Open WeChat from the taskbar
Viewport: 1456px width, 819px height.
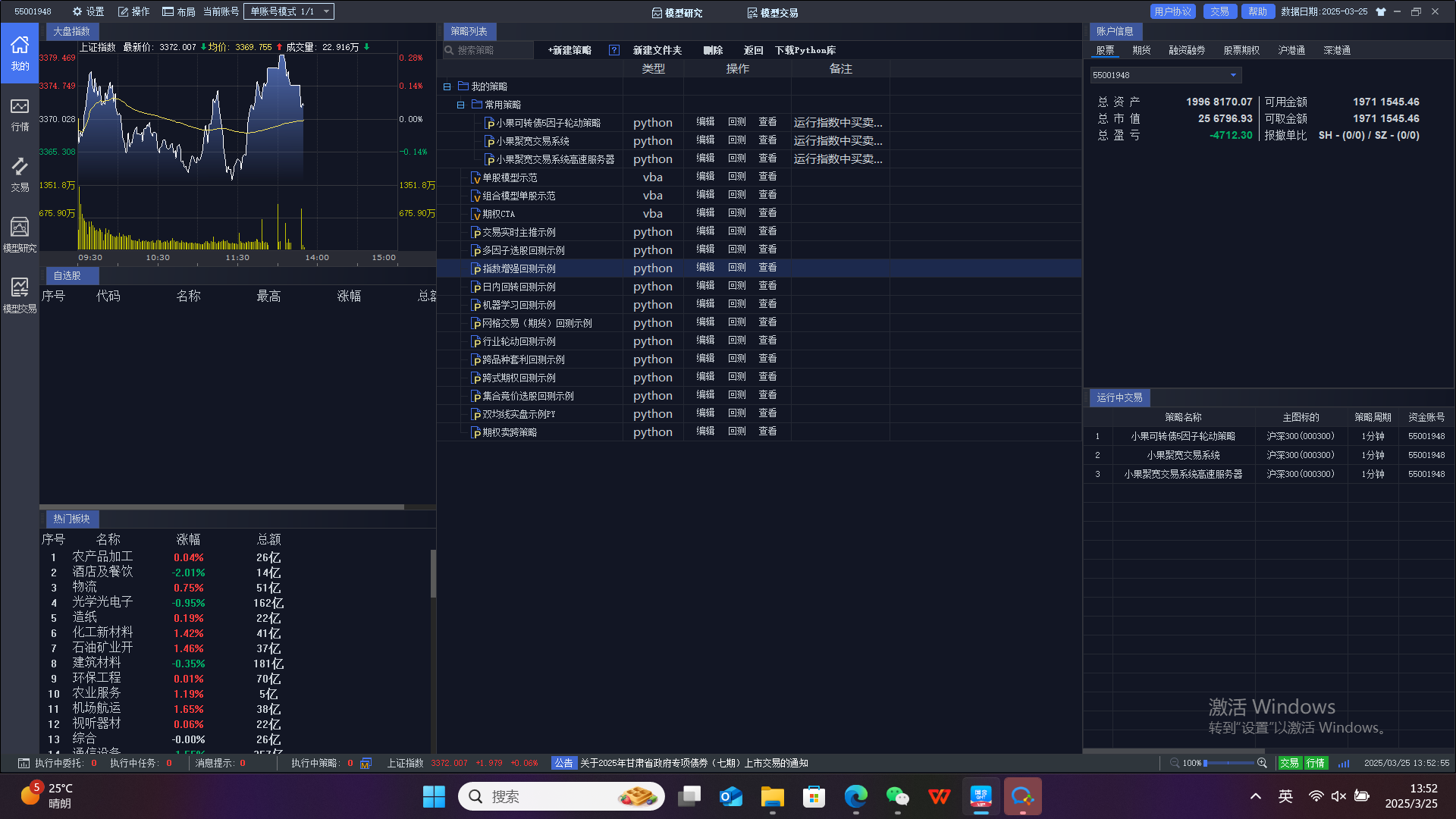click(897, 796)
